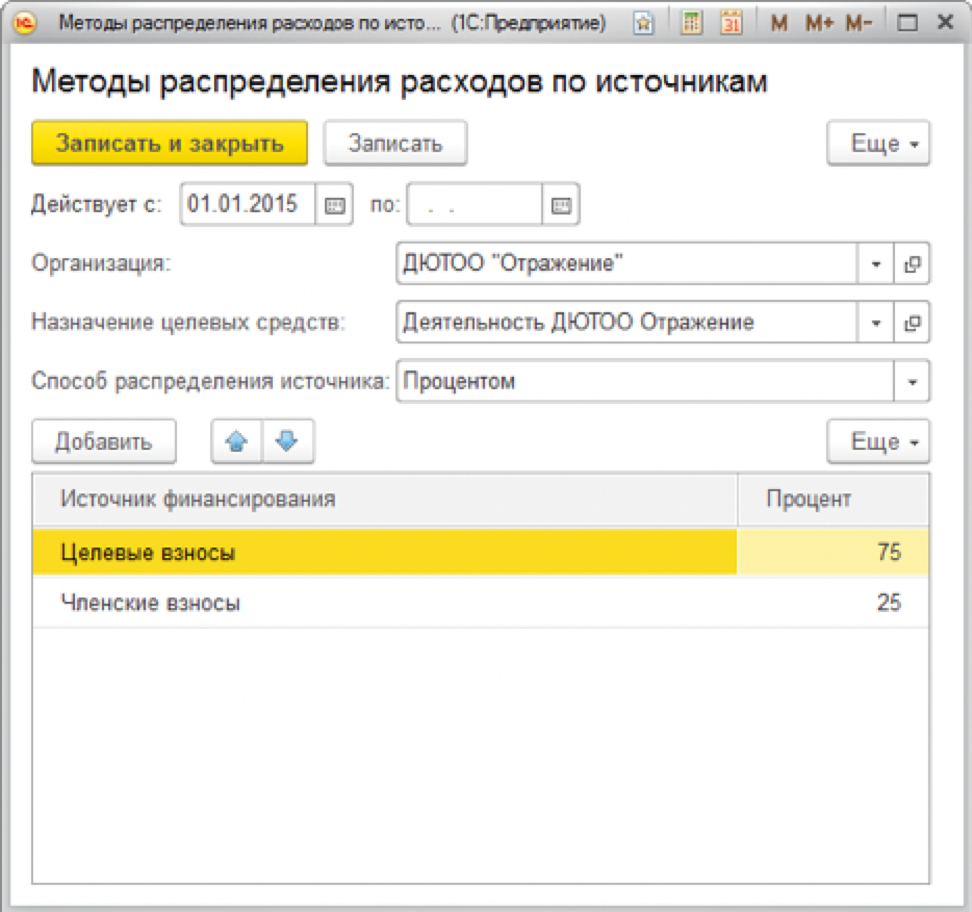Viewport: 972px width, 912px height.
Task: Click the M+ memory add button
Action: [819, 23]
